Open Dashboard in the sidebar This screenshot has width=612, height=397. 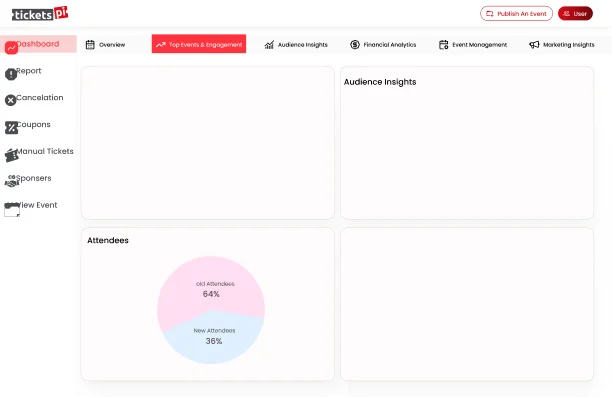click(38, 44)
